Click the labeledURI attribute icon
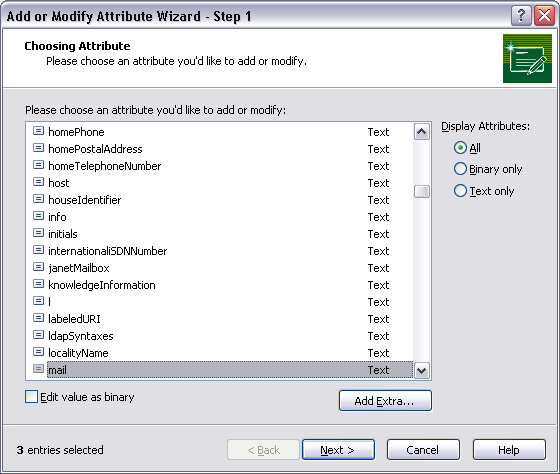560x474 pixels. pyautogui.click(x=38, y=318)
